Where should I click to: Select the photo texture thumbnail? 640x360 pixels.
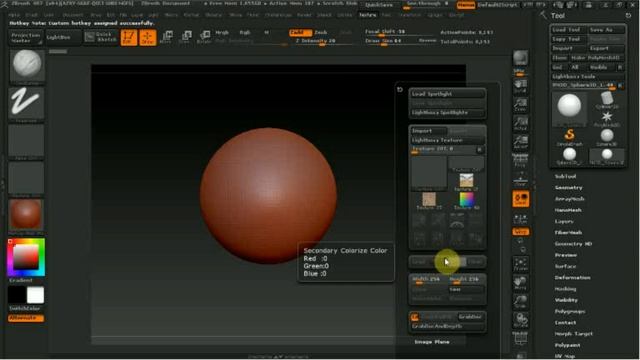pyautogui.click(x=466, y=180)
